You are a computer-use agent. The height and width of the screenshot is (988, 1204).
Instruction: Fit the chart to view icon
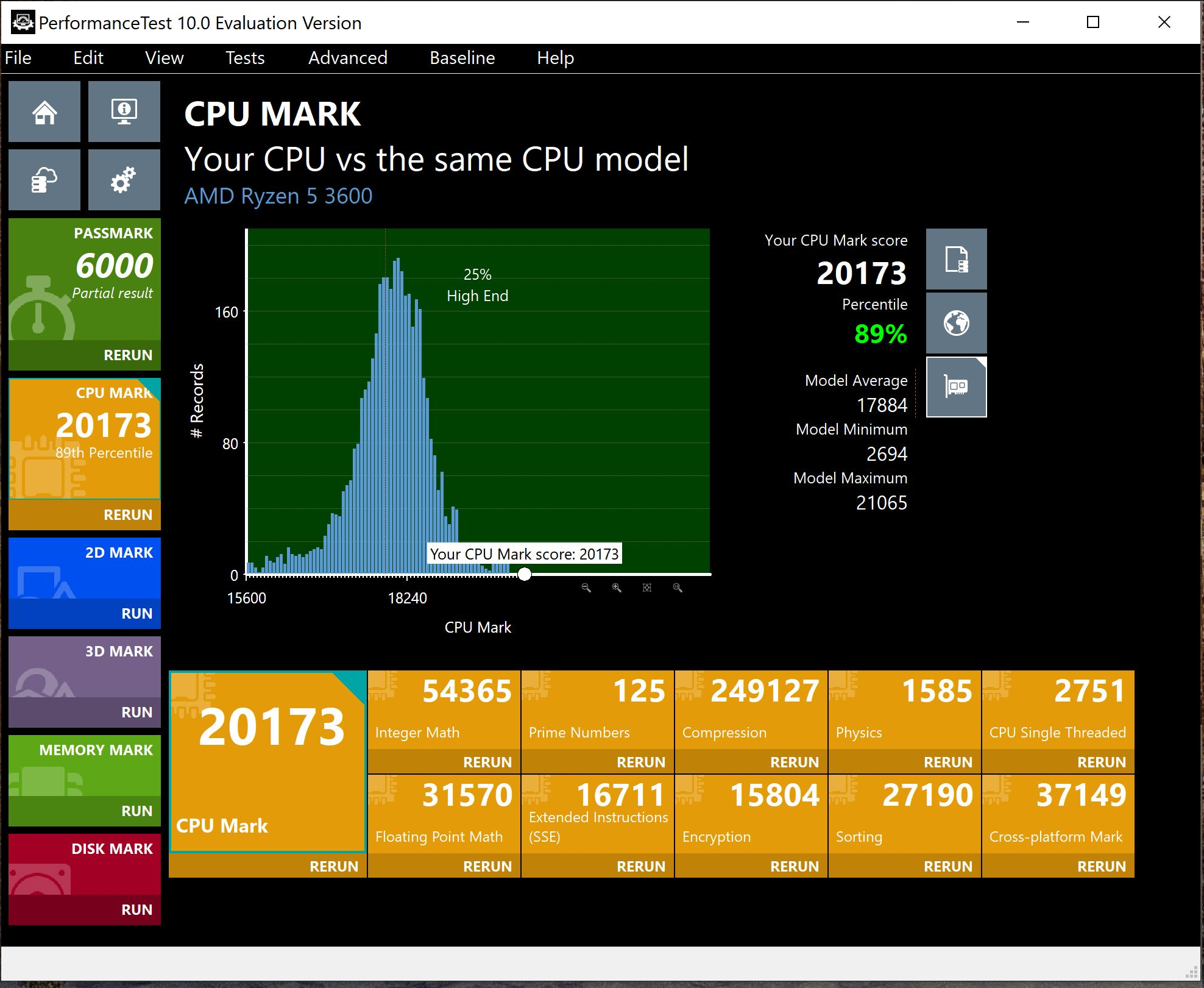tap(647, 588)
